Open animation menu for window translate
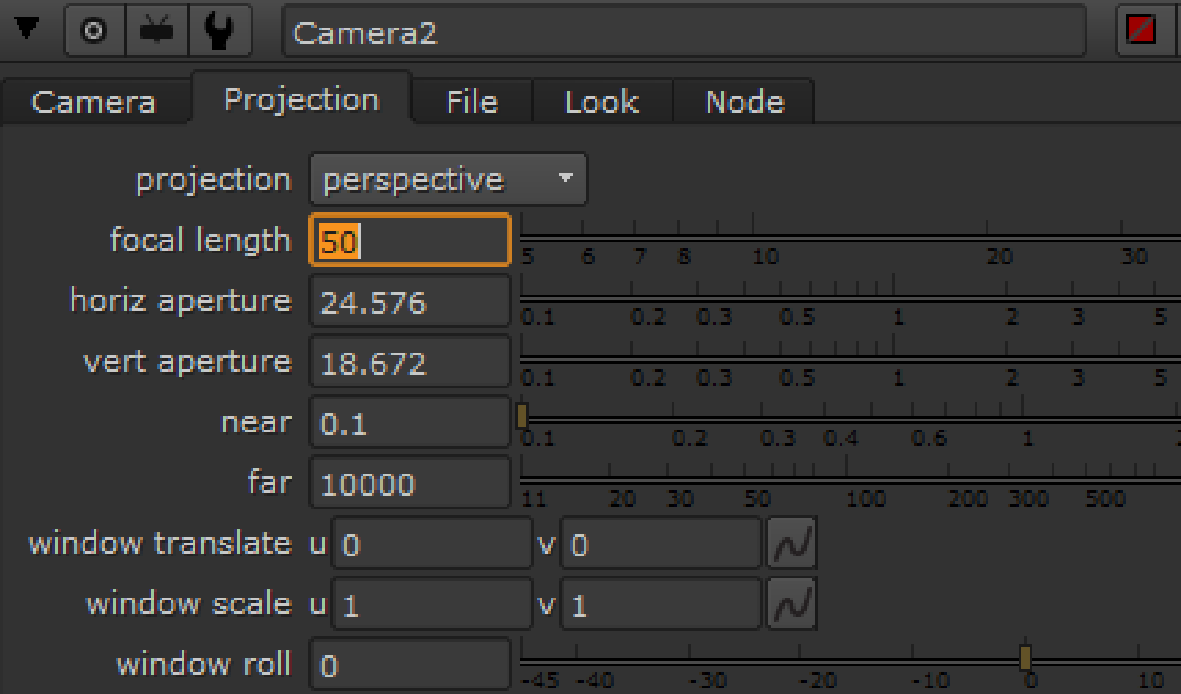The image size is (1181, 694). coord(791,544)
